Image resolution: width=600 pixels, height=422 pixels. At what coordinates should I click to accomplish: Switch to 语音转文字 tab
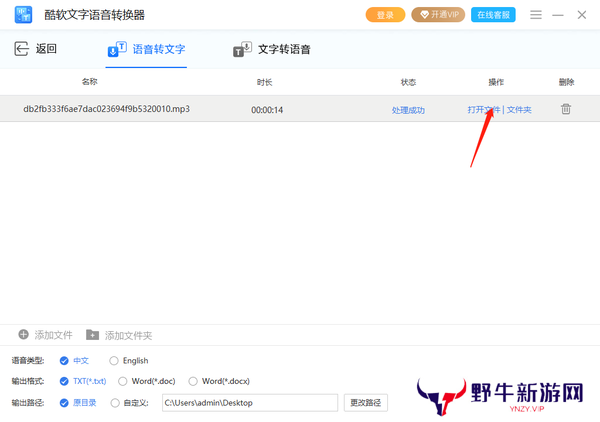pyautogui.click(x=146, y=49)
